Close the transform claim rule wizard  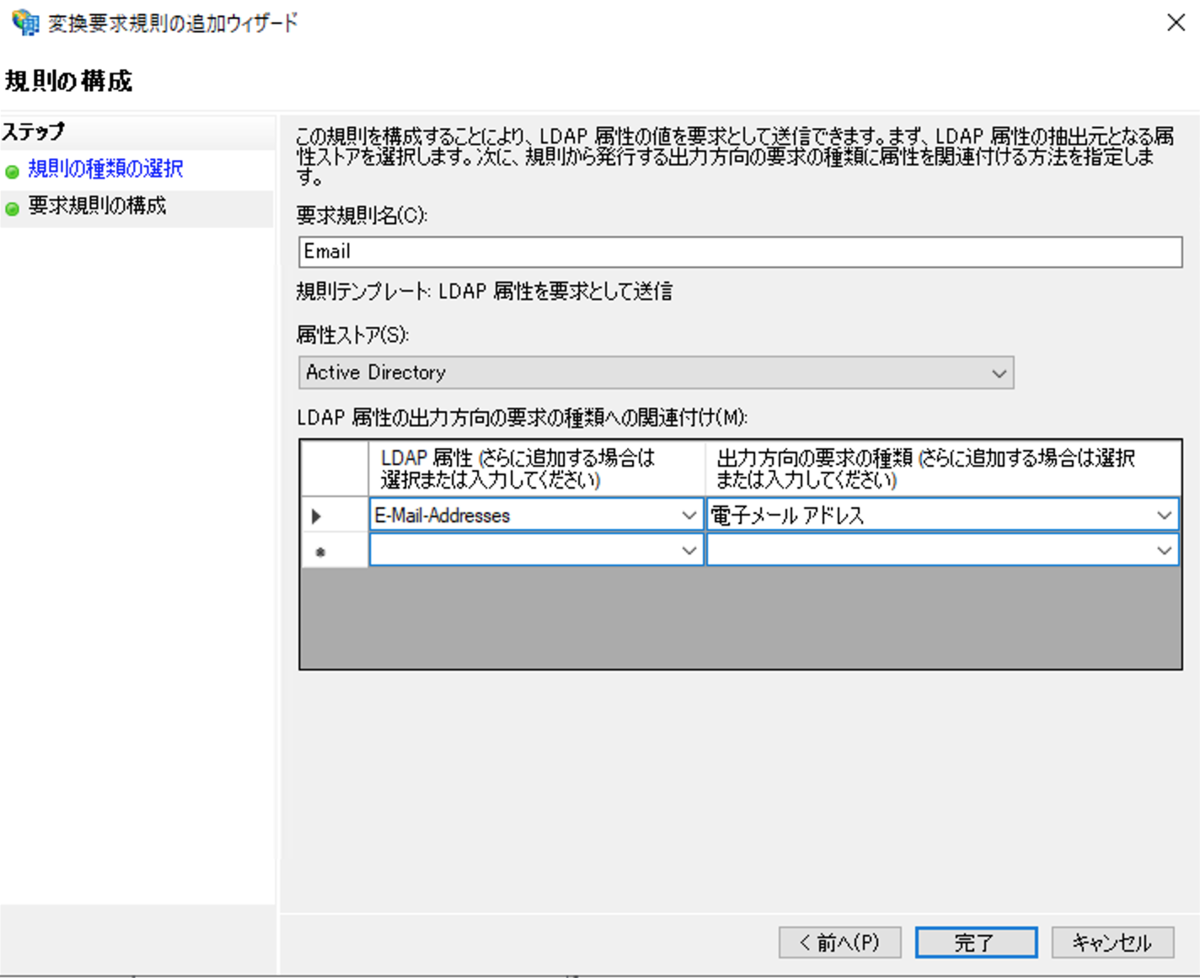pyautogui.click(x=1176, y=22)
